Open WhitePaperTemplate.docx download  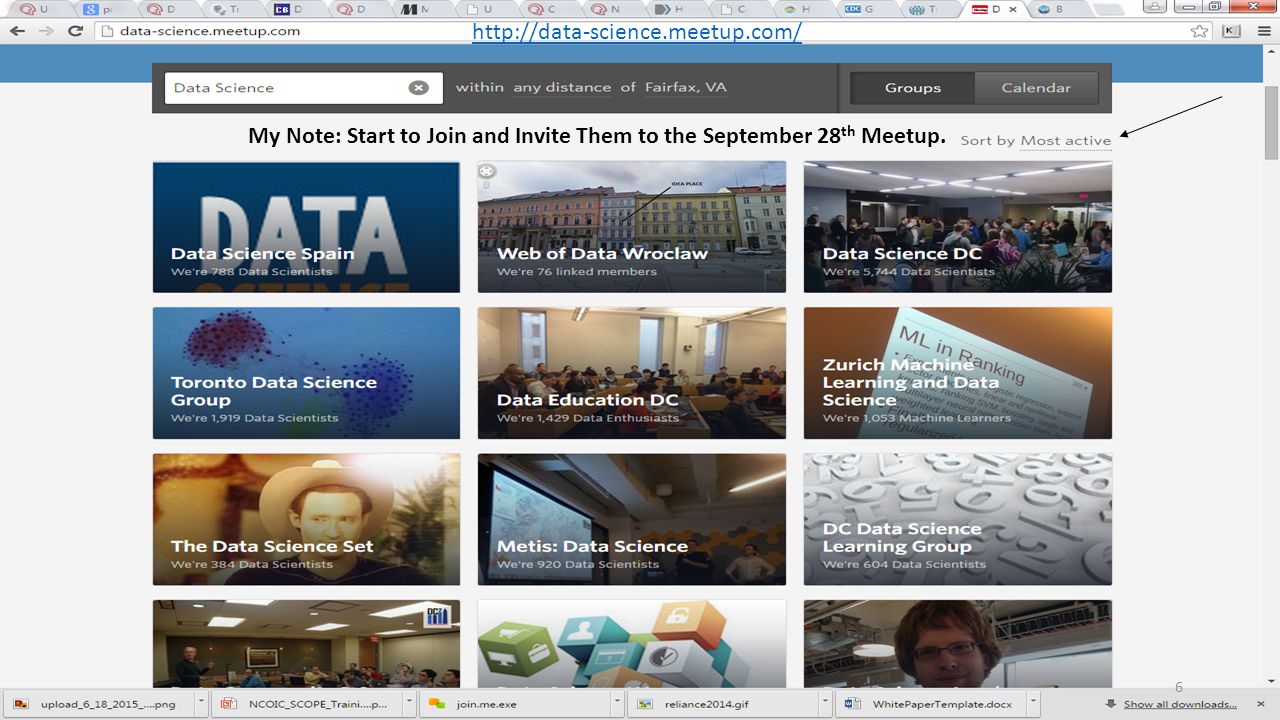pyautogui.click(x=932, y=704)
